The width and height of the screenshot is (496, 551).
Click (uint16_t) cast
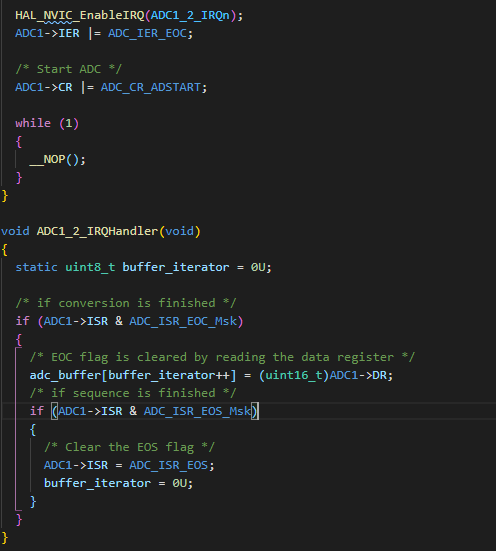pyautogui.click(x=294, y=375)
